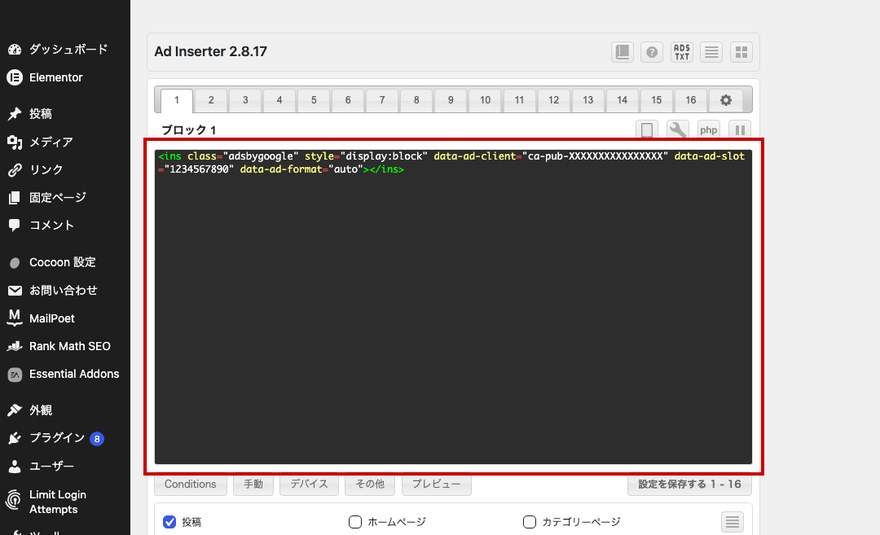Screen dimensions: 880x535
Task: Switch to block tab 13
Action: tap(588, 100)
